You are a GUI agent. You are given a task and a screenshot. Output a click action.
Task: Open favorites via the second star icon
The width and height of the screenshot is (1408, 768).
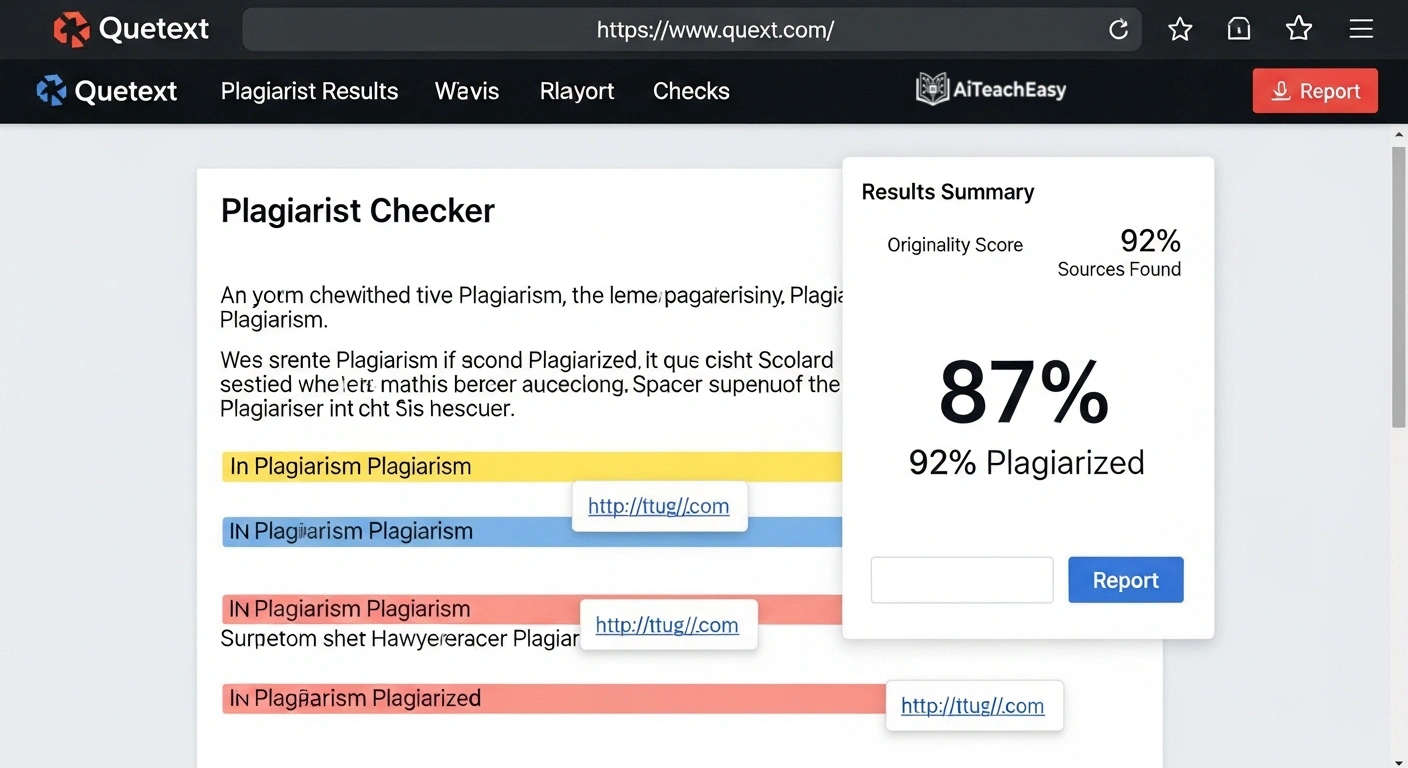[x=1298, y=28]
